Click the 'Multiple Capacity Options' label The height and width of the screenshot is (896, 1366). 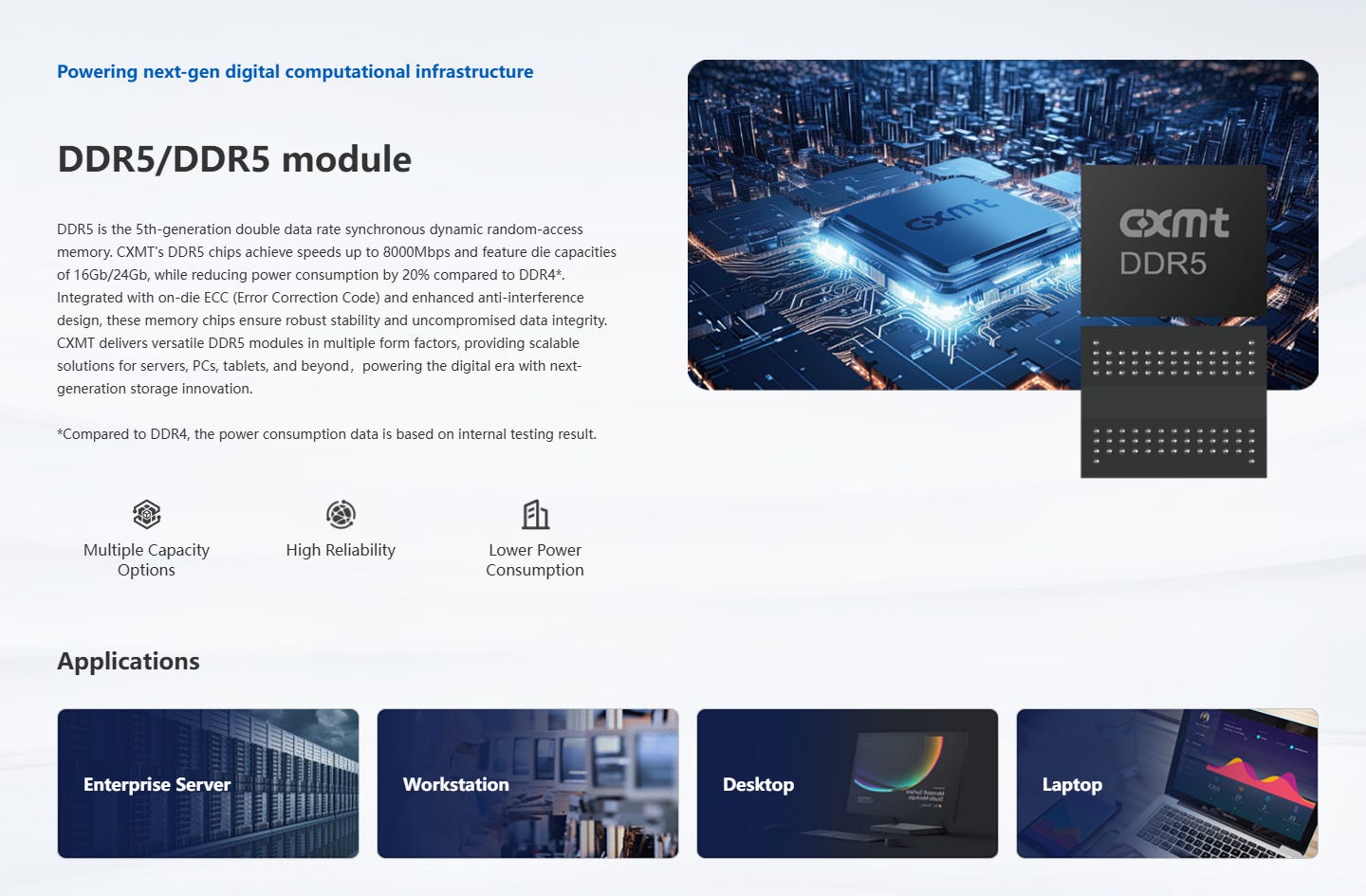coord(146,559)
